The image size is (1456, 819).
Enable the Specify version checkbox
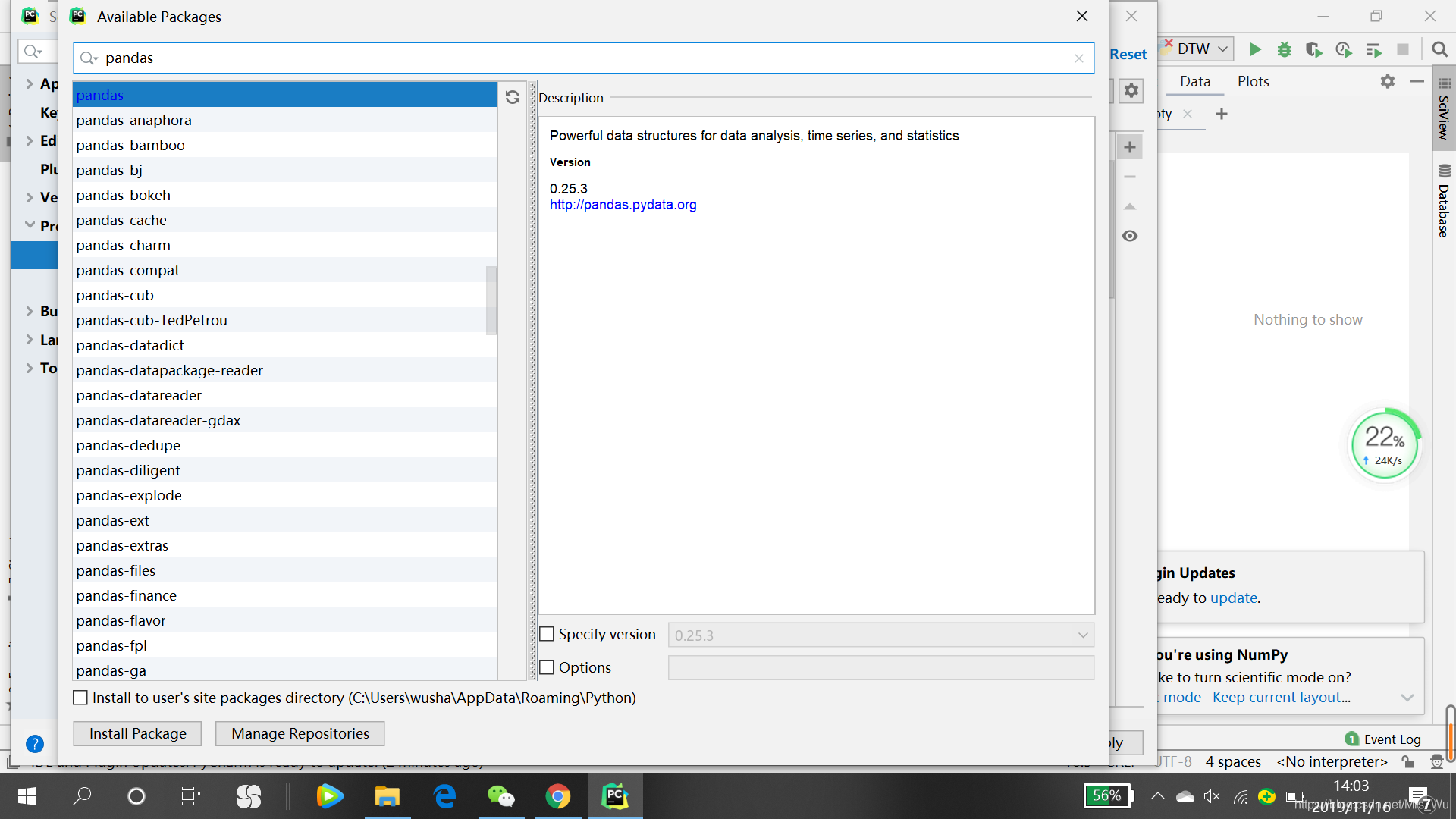click(x=547, y=634)
